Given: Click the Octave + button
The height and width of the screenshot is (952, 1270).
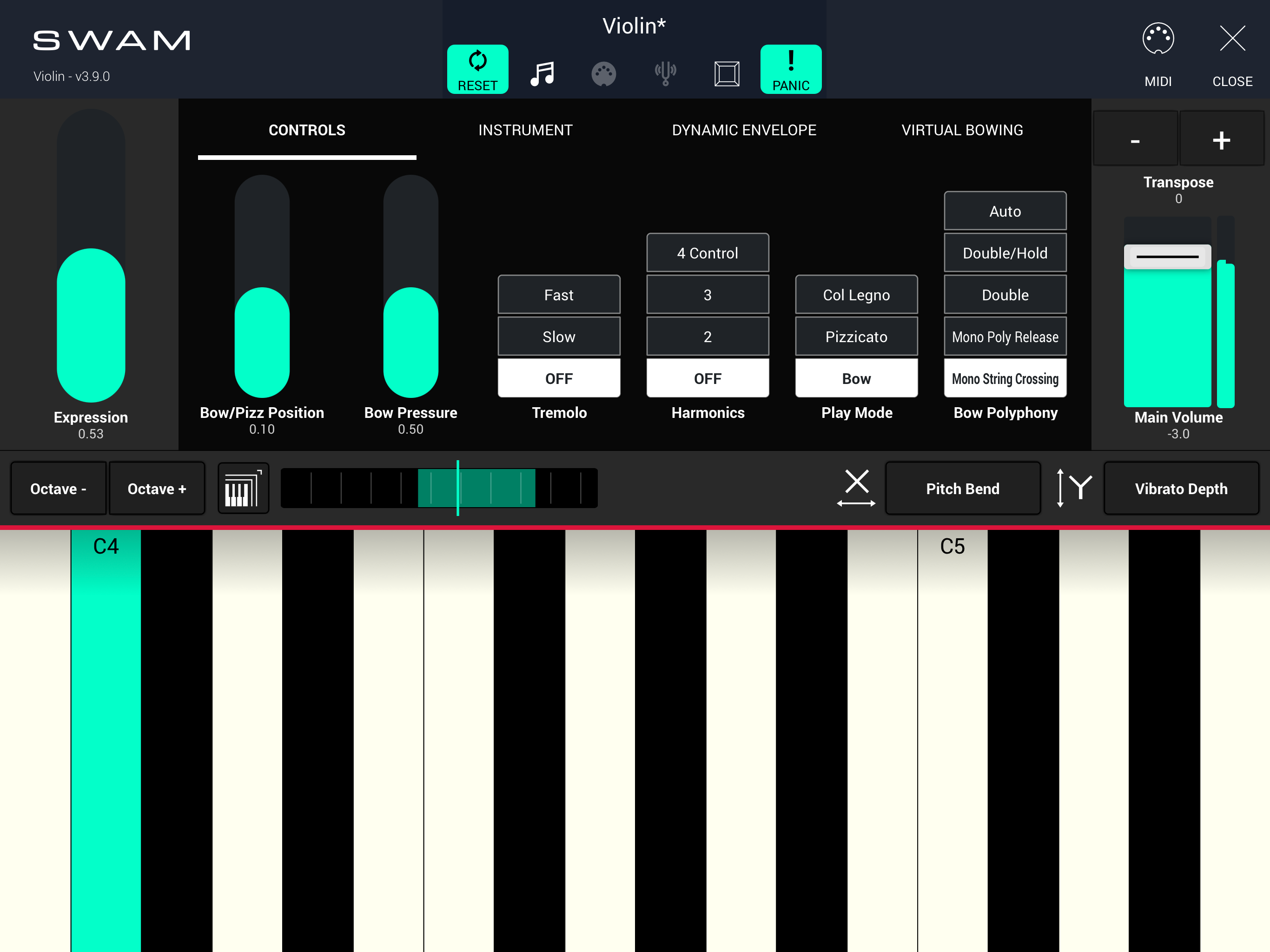Looking at the screenshot, I should click(157, 489).
